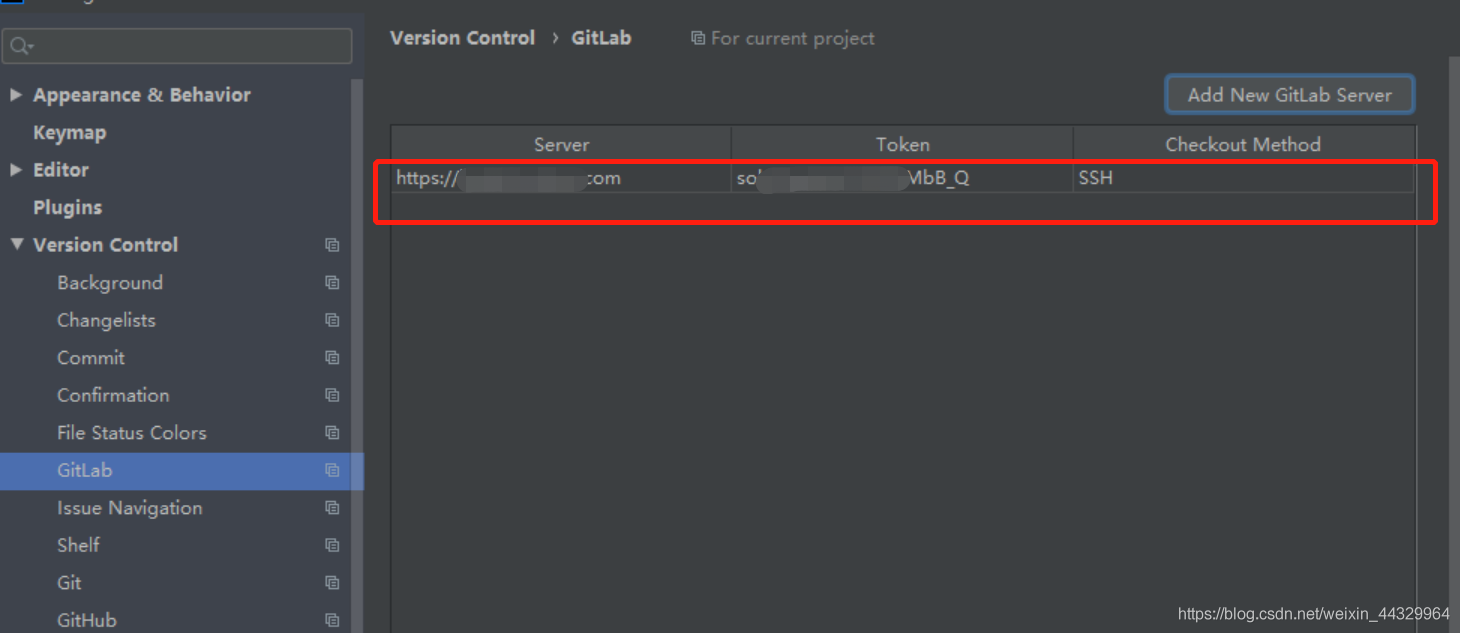This screenshot has height=633, width=1460.
Task: Click the icon beside the GitHub entry
Action: pyautogui.click(x=332, y=620)
